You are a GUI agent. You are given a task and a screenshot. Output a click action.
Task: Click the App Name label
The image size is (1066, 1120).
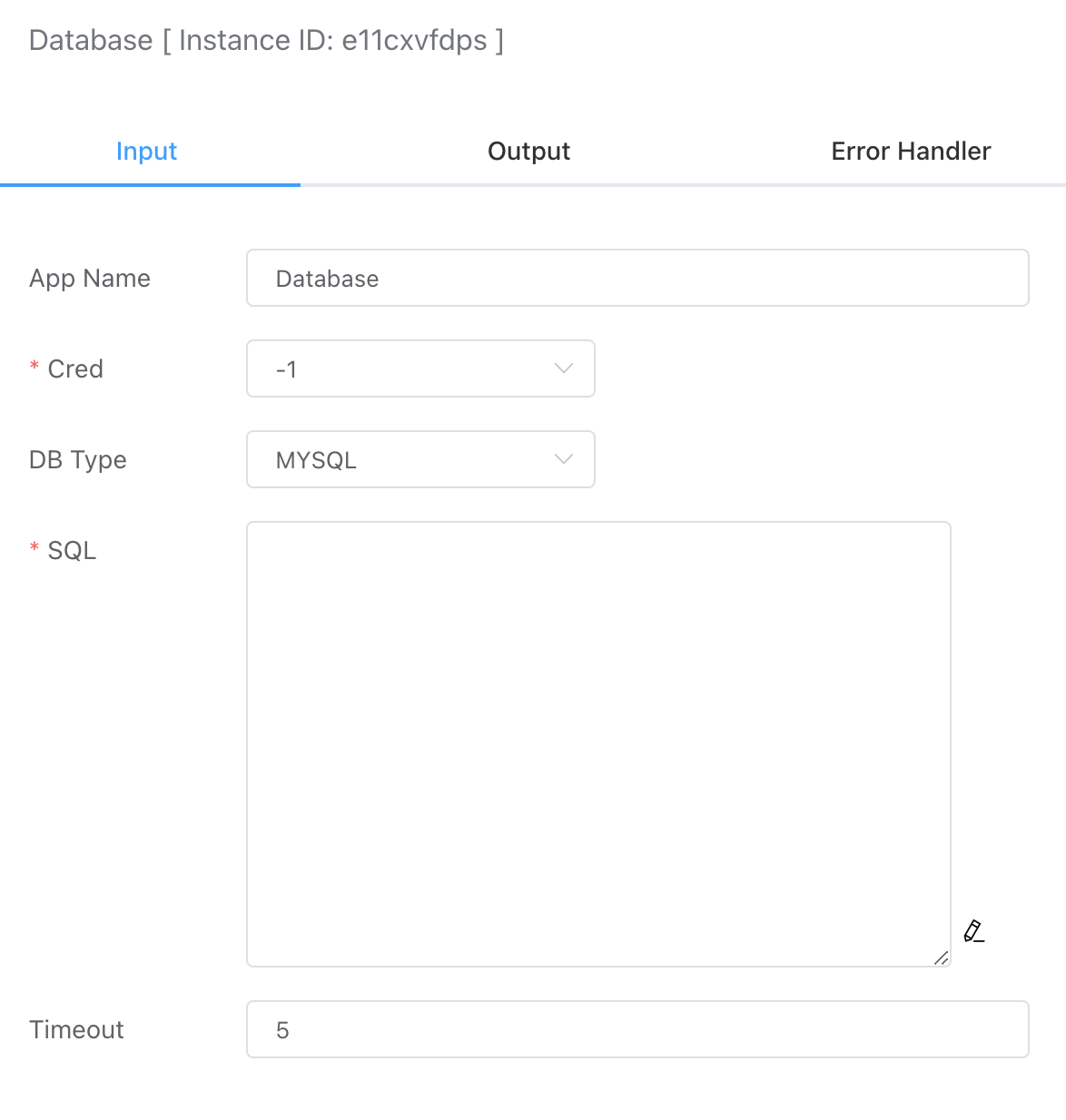(90, 278)
